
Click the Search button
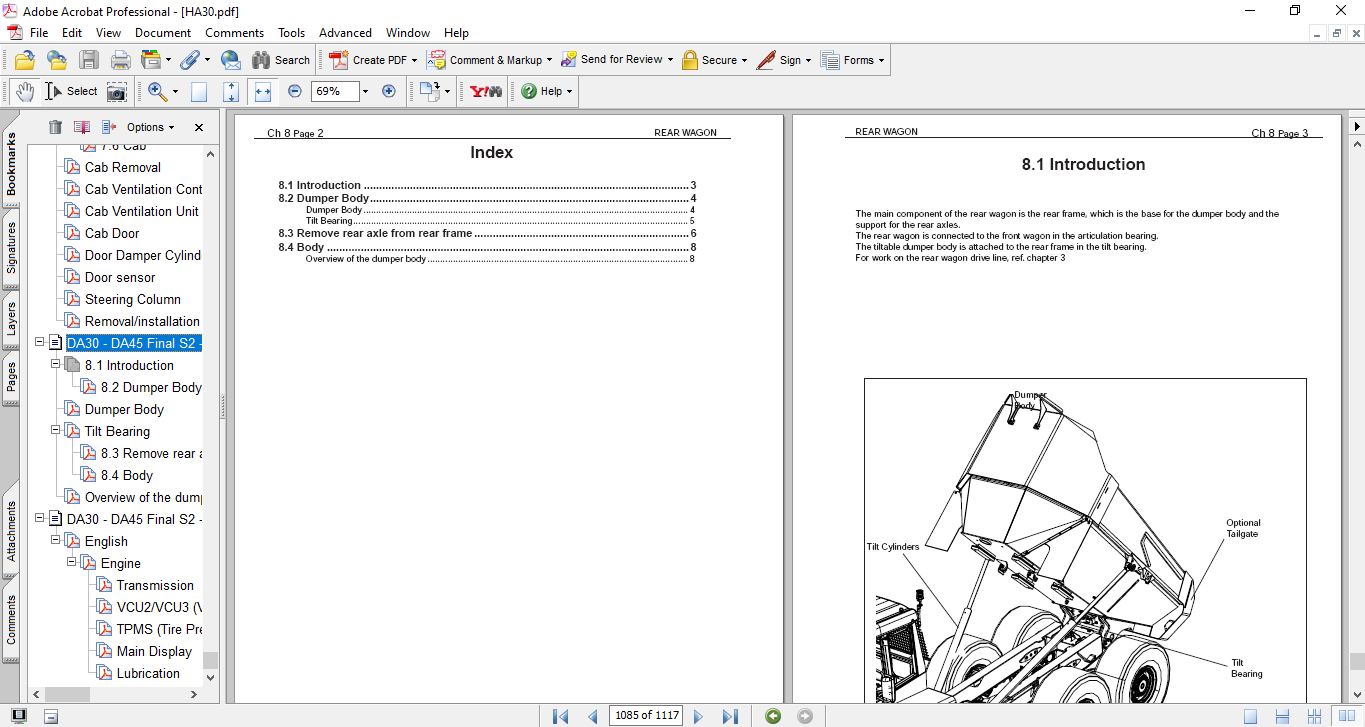(281, 60)
